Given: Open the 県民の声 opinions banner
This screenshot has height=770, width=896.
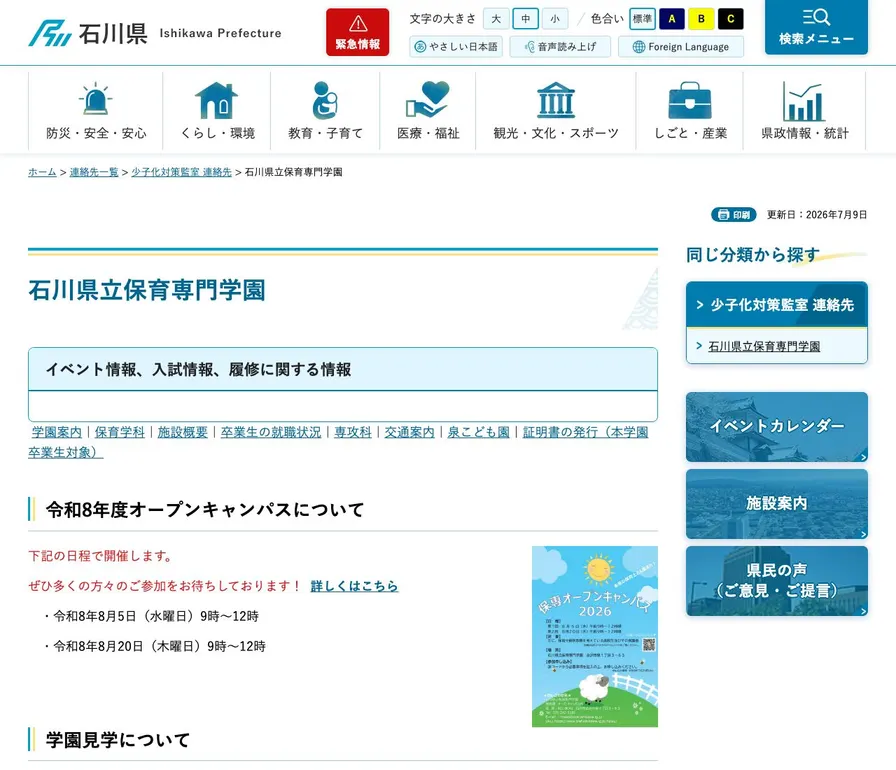Looking at the screenshot, I should tap(777, 581).
